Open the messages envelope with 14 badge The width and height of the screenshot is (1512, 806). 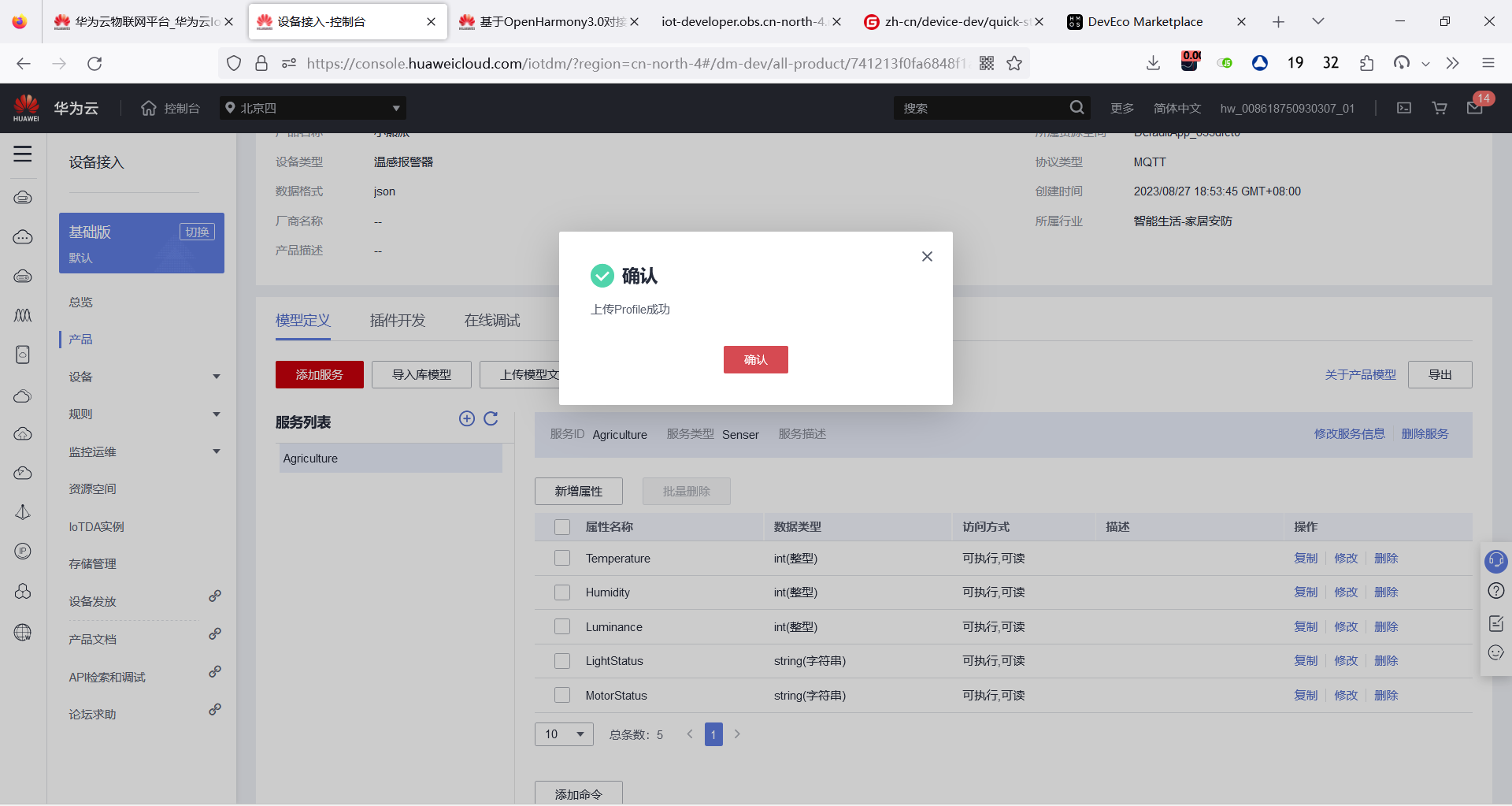[1475, 107]
